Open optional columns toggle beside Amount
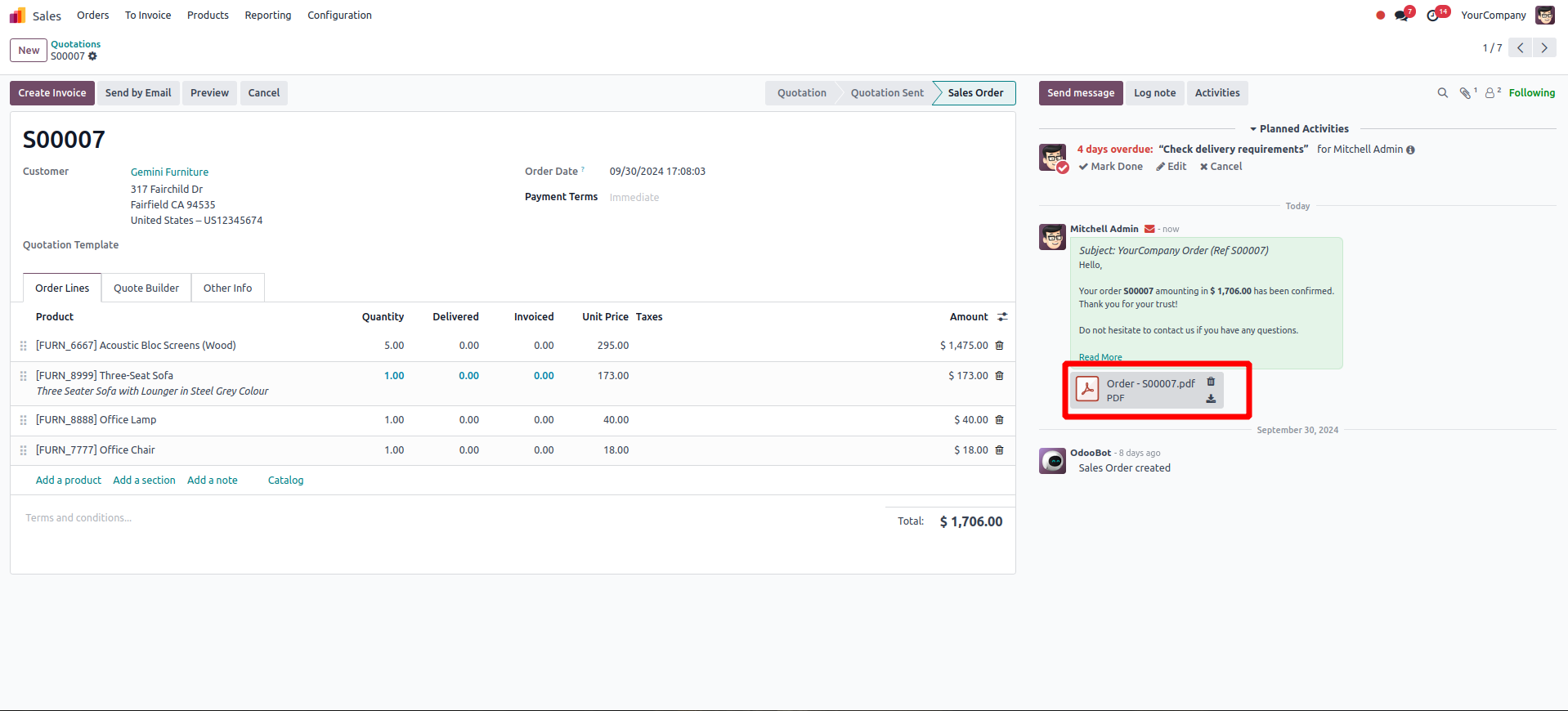Image resolution: width=1568 pixels, height=711 pixels. tap(1002, 317)
